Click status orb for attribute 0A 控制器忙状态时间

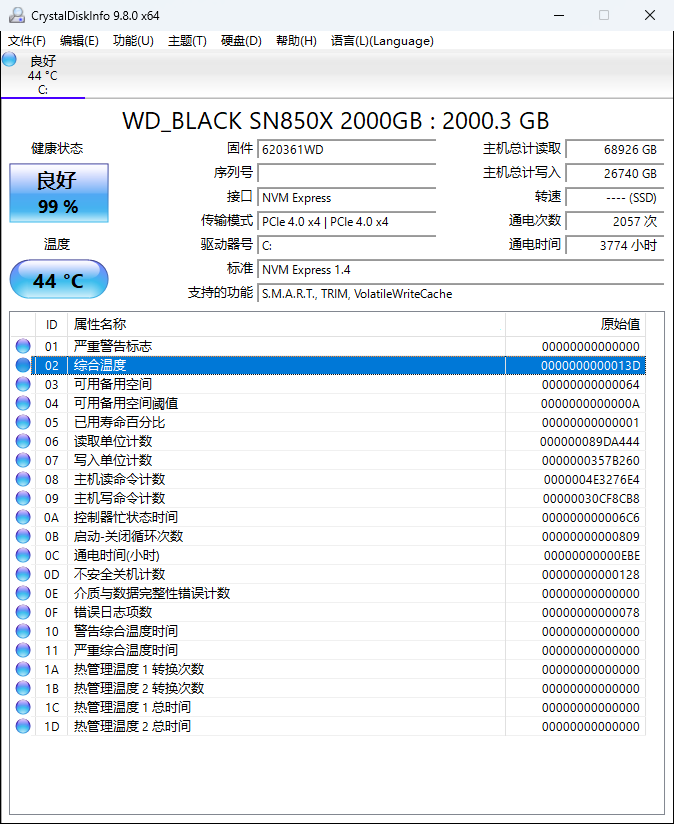(x=23, y=517)
